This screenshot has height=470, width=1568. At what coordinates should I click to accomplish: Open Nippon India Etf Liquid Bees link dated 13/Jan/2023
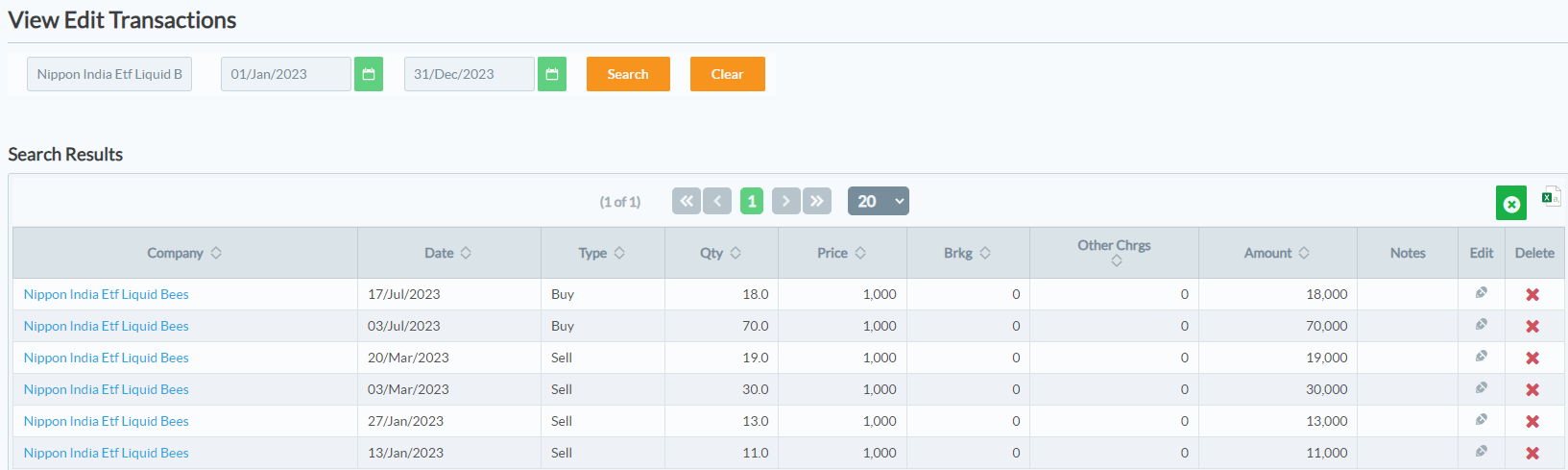pos(106,453)
